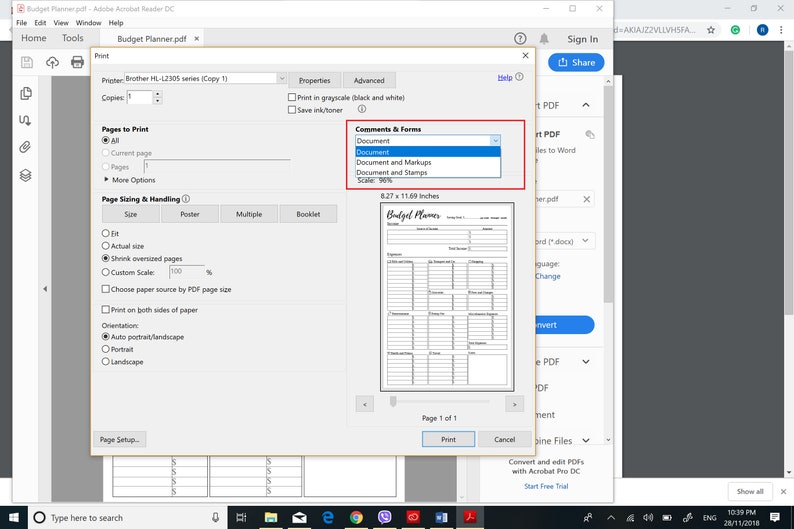
Task: Select the Landscape orientation radio button
Action: [105, 361]
